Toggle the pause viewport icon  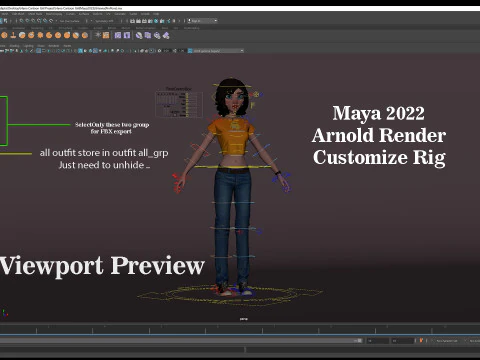click(174, 21)
